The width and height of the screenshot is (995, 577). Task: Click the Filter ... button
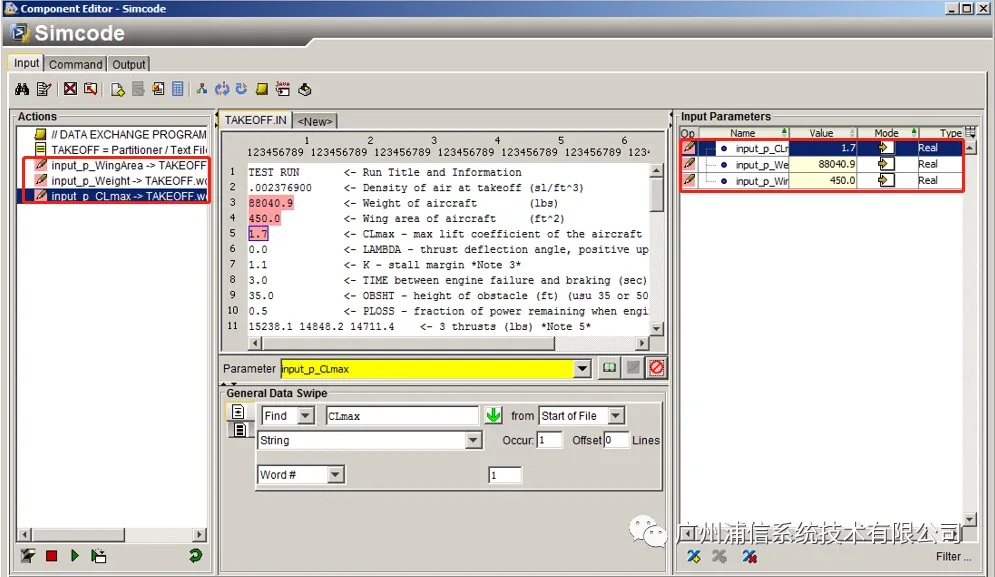pyautogui.click(x=953, y=557)
